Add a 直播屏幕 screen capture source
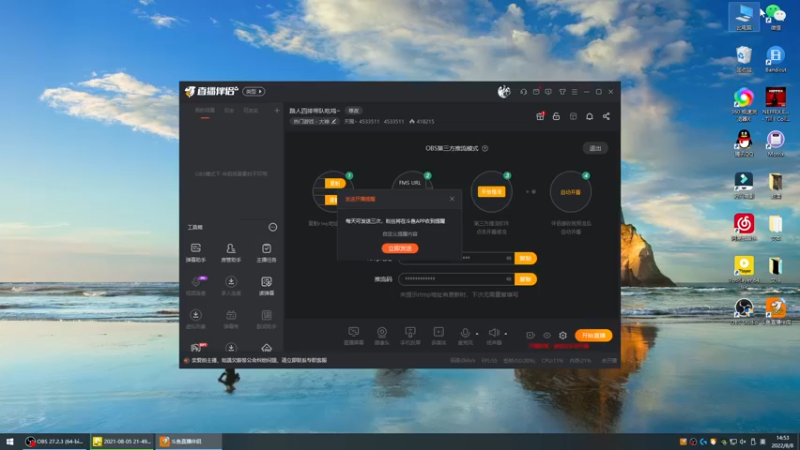800x450 pixels. tap(354, 336)
